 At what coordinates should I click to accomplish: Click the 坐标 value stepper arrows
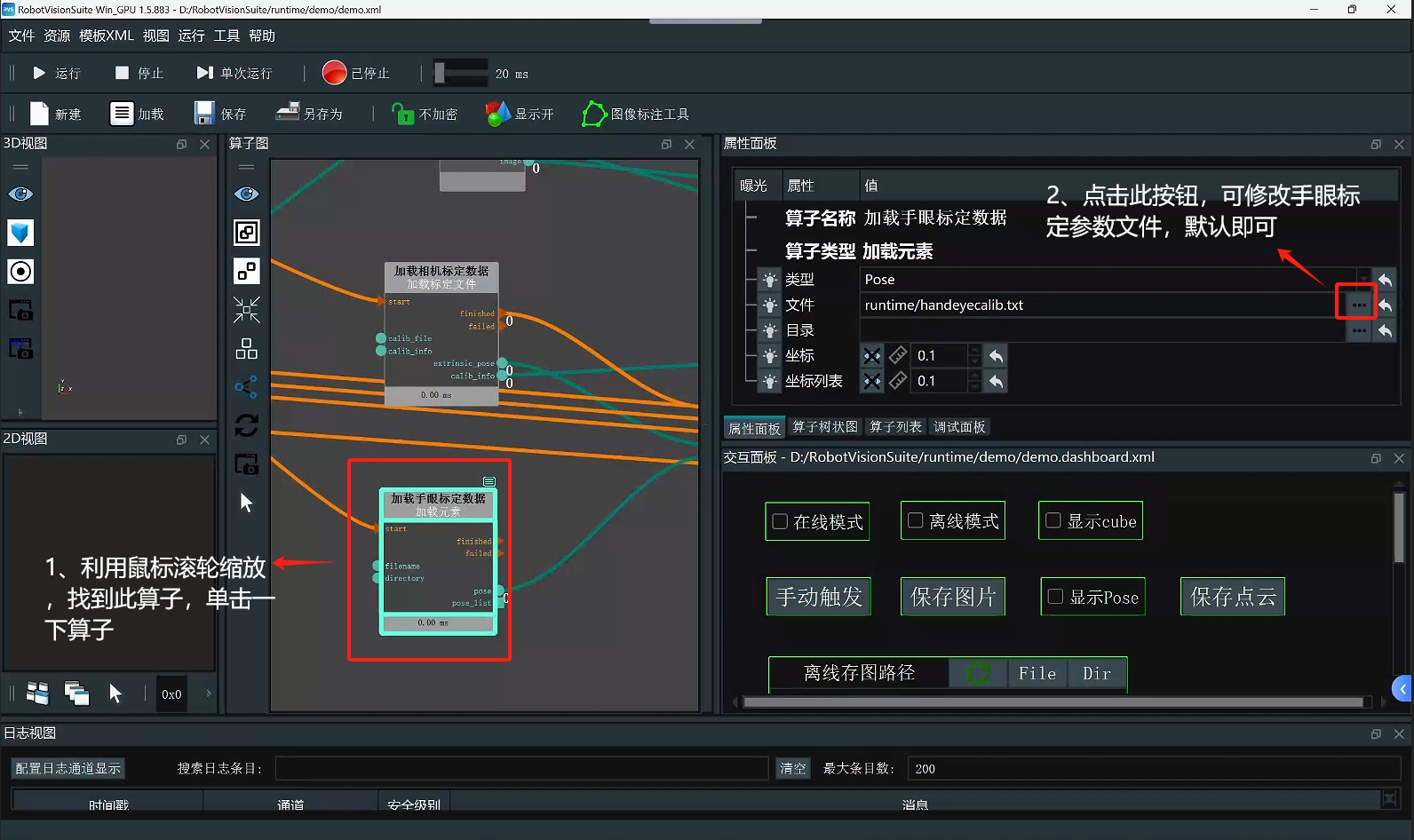coord(975,355)
